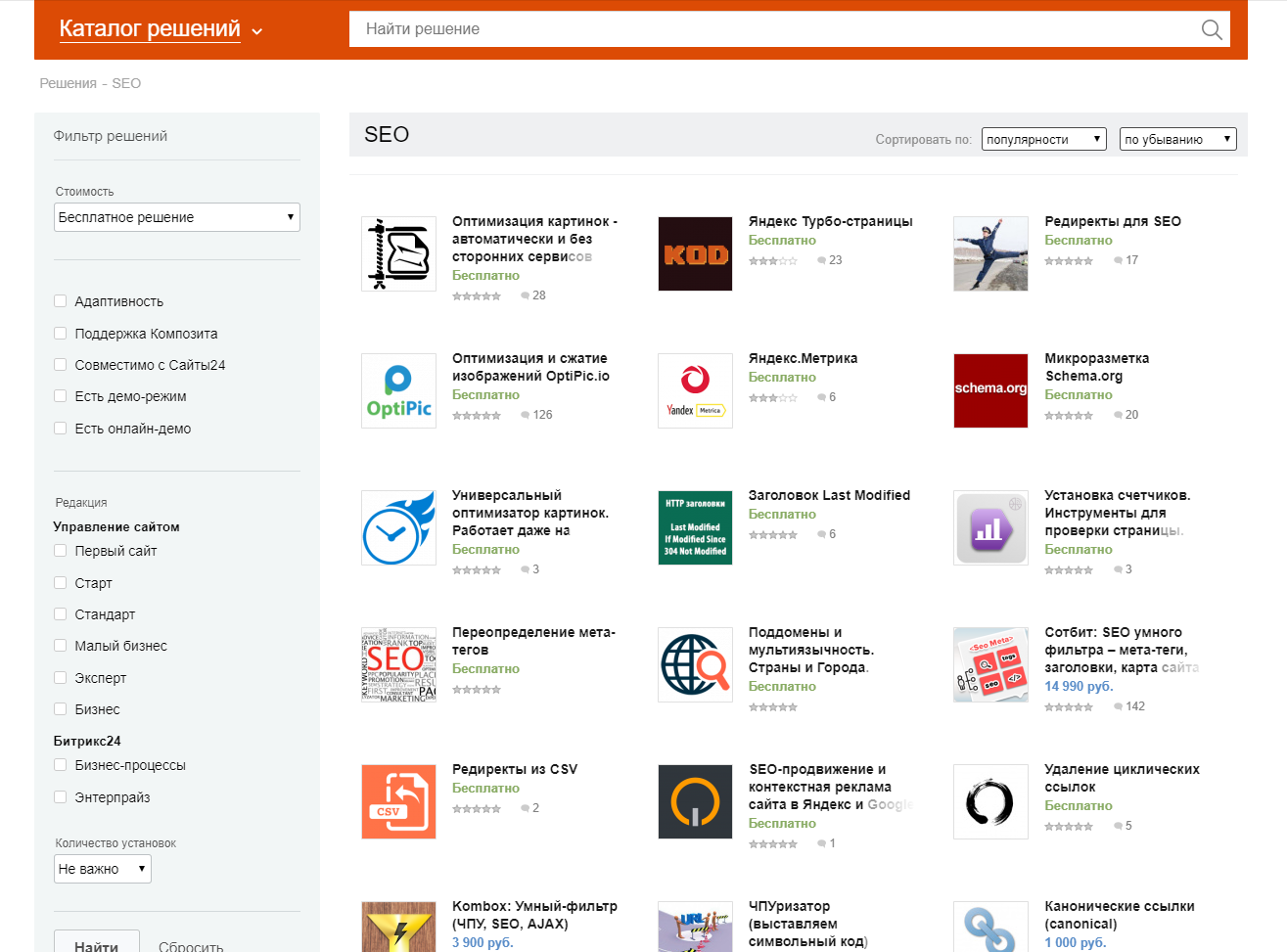Open Микроразметка Schema.org title link

tap(1097, 367)
